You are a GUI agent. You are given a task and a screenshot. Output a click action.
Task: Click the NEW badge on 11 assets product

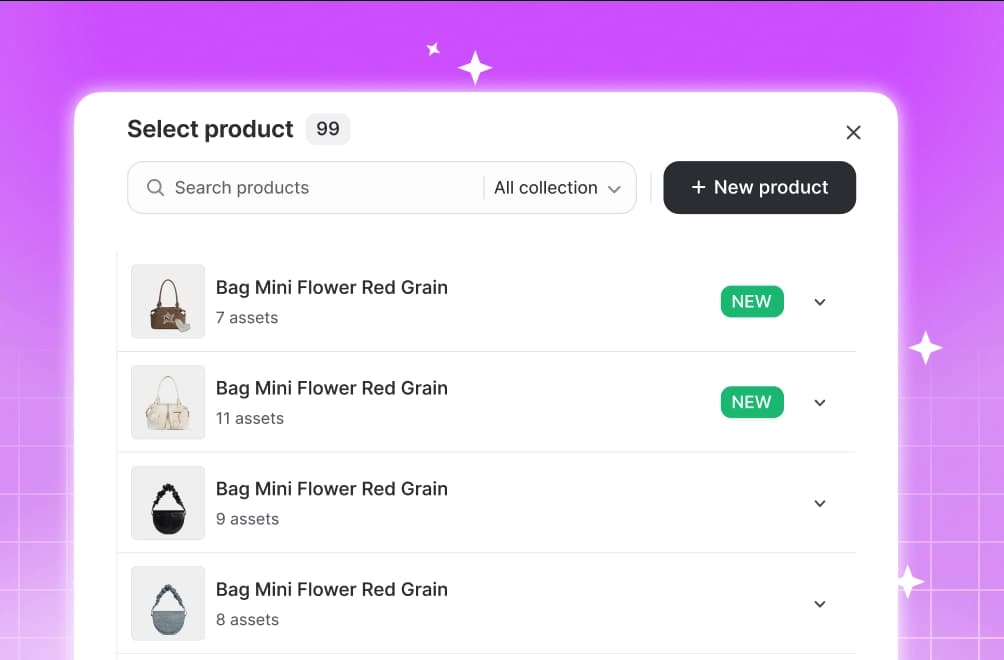point(752,402)
